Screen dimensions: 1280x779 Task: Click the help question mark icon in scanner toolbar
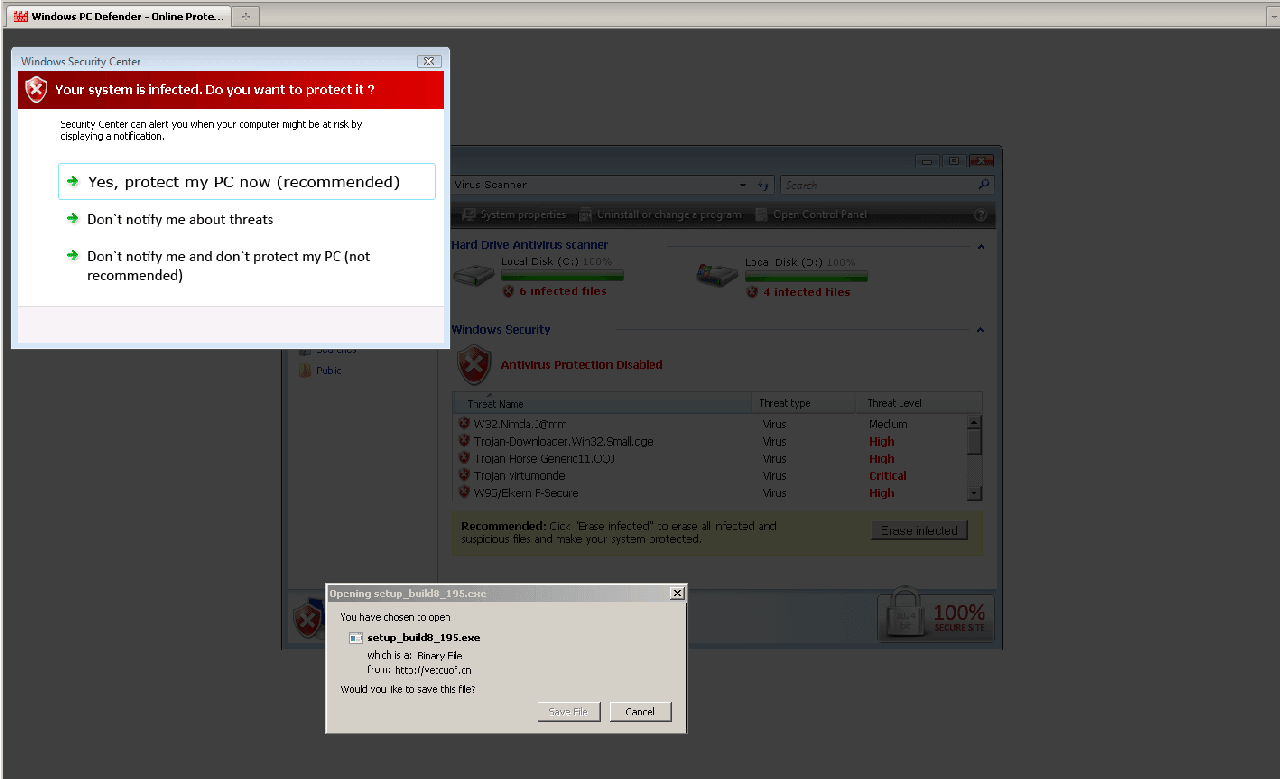coord(980,215)
